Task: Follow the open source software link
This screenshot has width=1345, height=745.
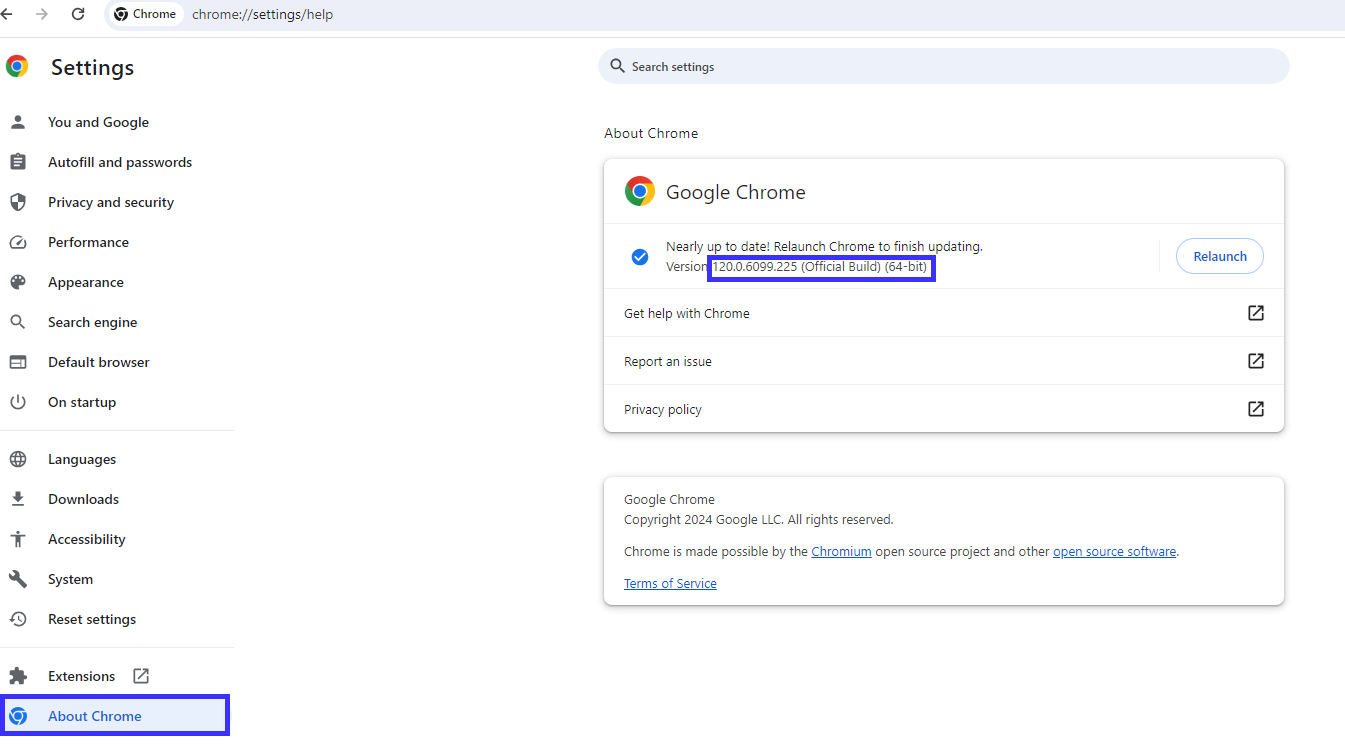Action: click(x=1114, y=551)
